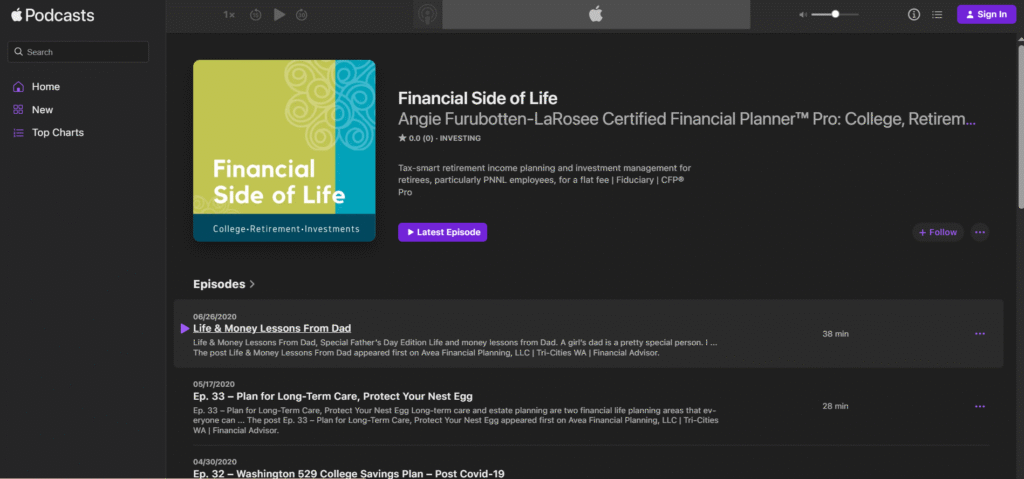Open New in the sidebar
The height and width of the screenshot is (479, 1024).
(x=42, y=110)
